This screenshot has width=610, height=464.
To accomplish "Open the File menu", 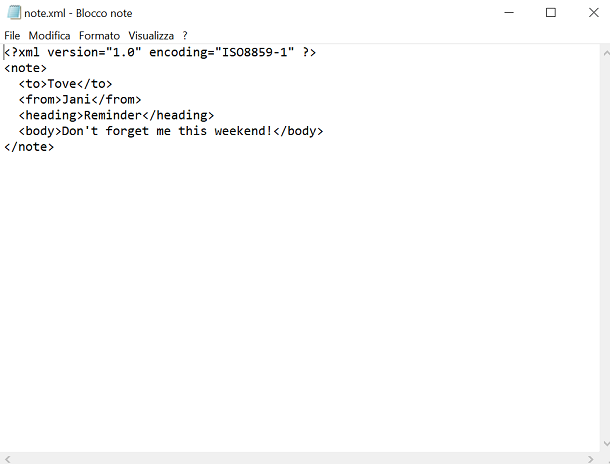I will tap(12, 36).
